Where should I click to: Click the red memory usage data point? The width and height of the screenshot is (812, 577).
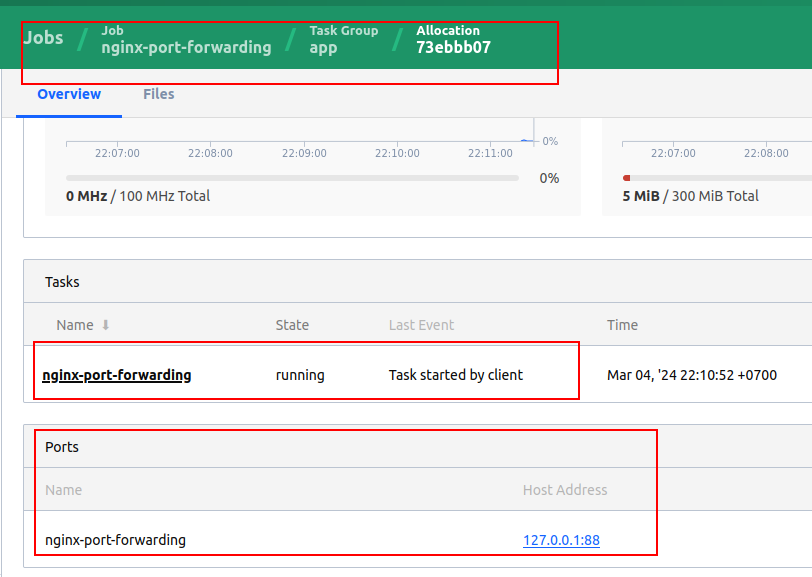coord(627,177)
